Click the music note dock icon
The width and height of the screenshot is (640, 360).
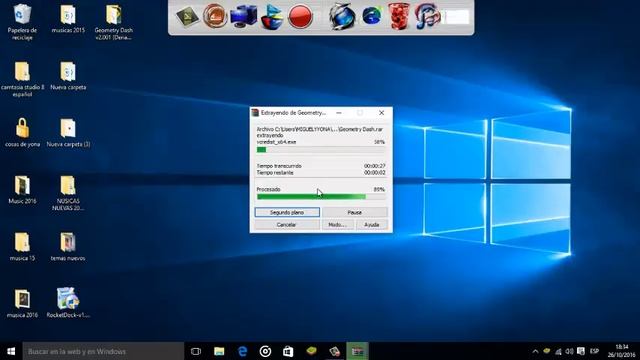tap(427, 16)
